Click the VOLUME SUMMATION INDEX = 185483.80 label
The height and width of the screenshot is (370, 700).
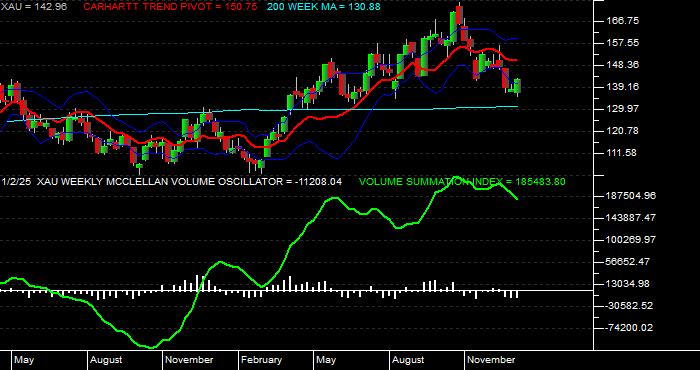(462, 182)
